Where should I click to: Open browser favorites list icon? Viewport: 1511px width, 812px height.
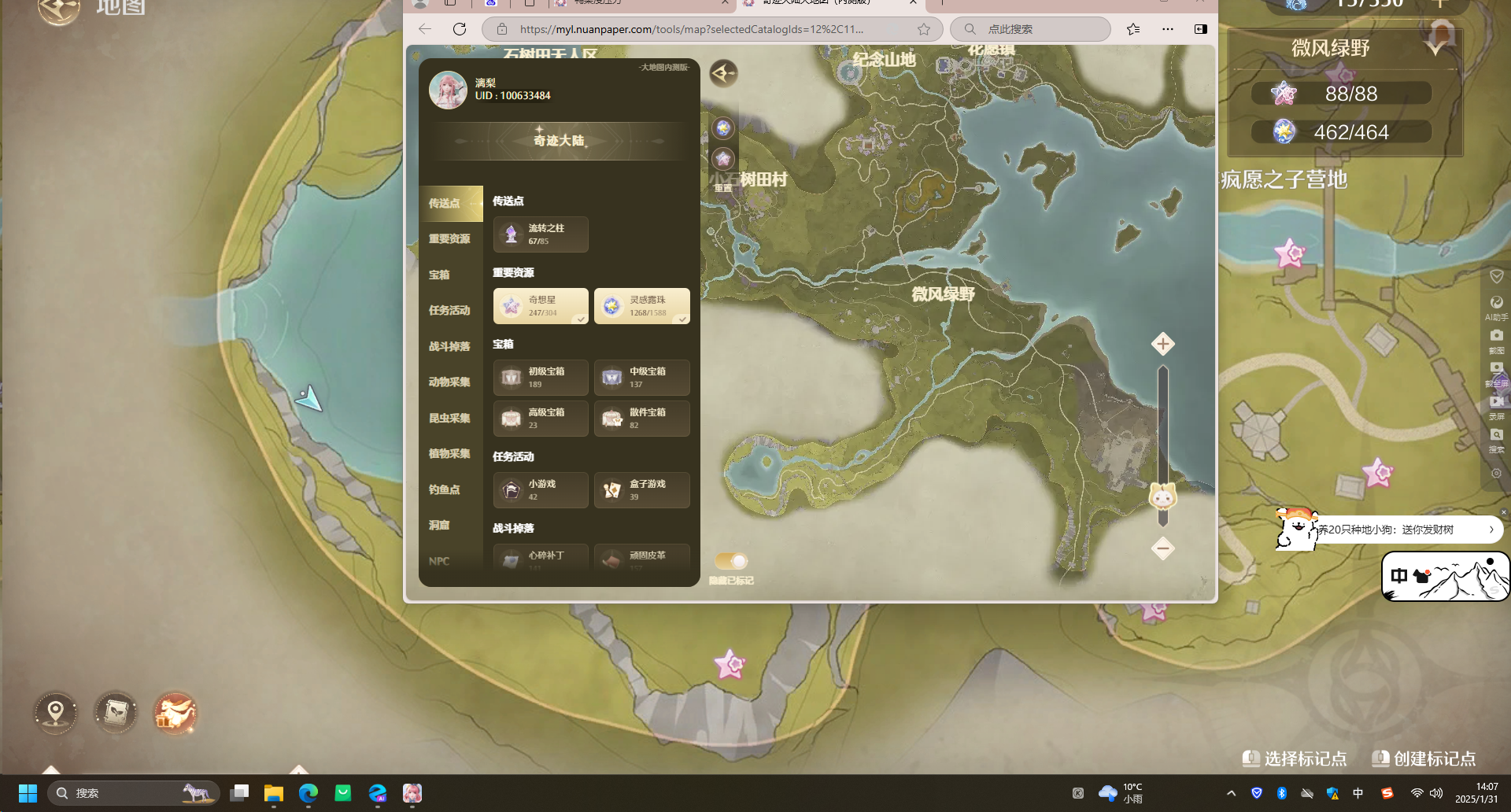(x=1133, y=29)
